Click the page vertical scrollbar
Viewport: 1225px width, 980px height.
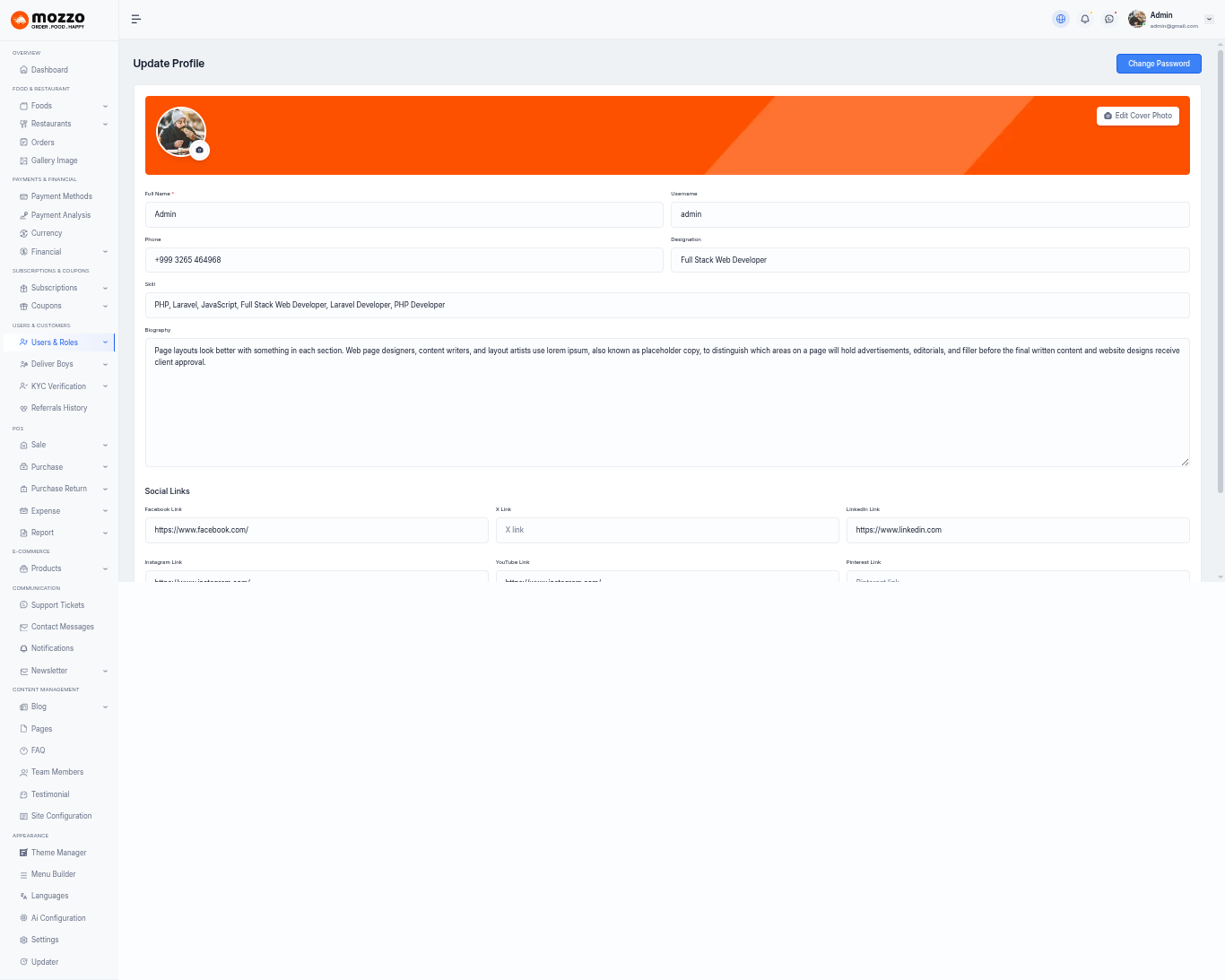tap(1220, 269)
